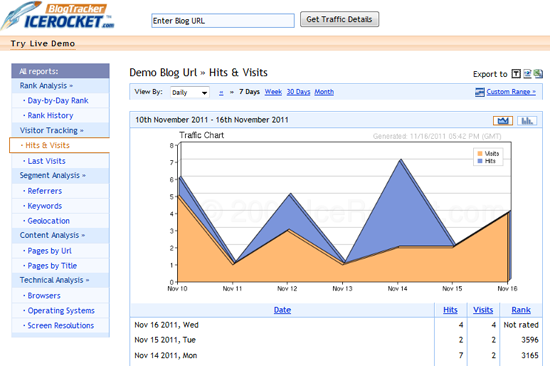Show the Month range
Viewport: 550px width, 366px height.
(x=324, y=92)
